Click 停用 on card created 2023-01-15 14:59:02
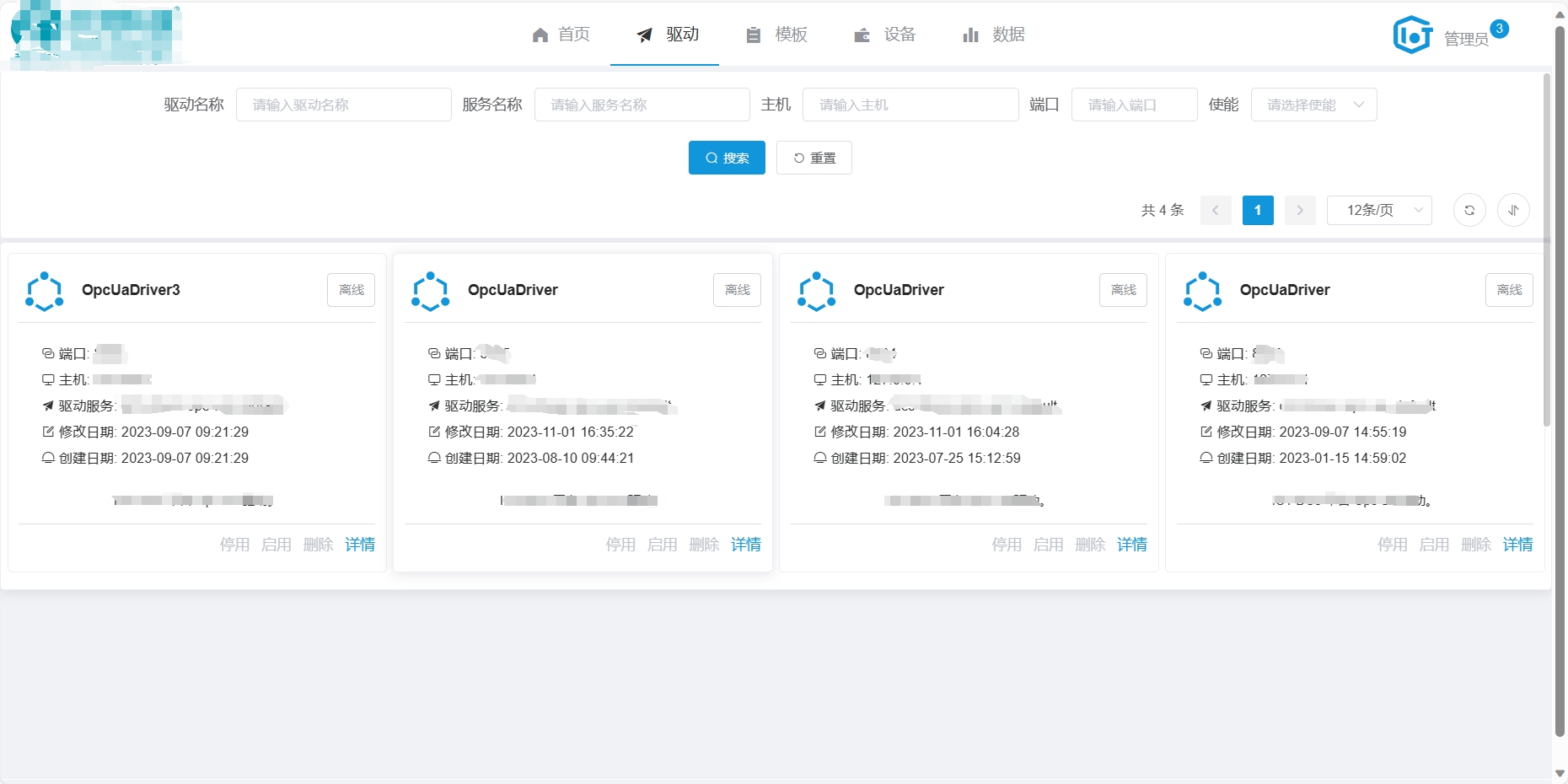This screenshot has width=1568, height=784. pyautogui.click(x=1393, y=545)
